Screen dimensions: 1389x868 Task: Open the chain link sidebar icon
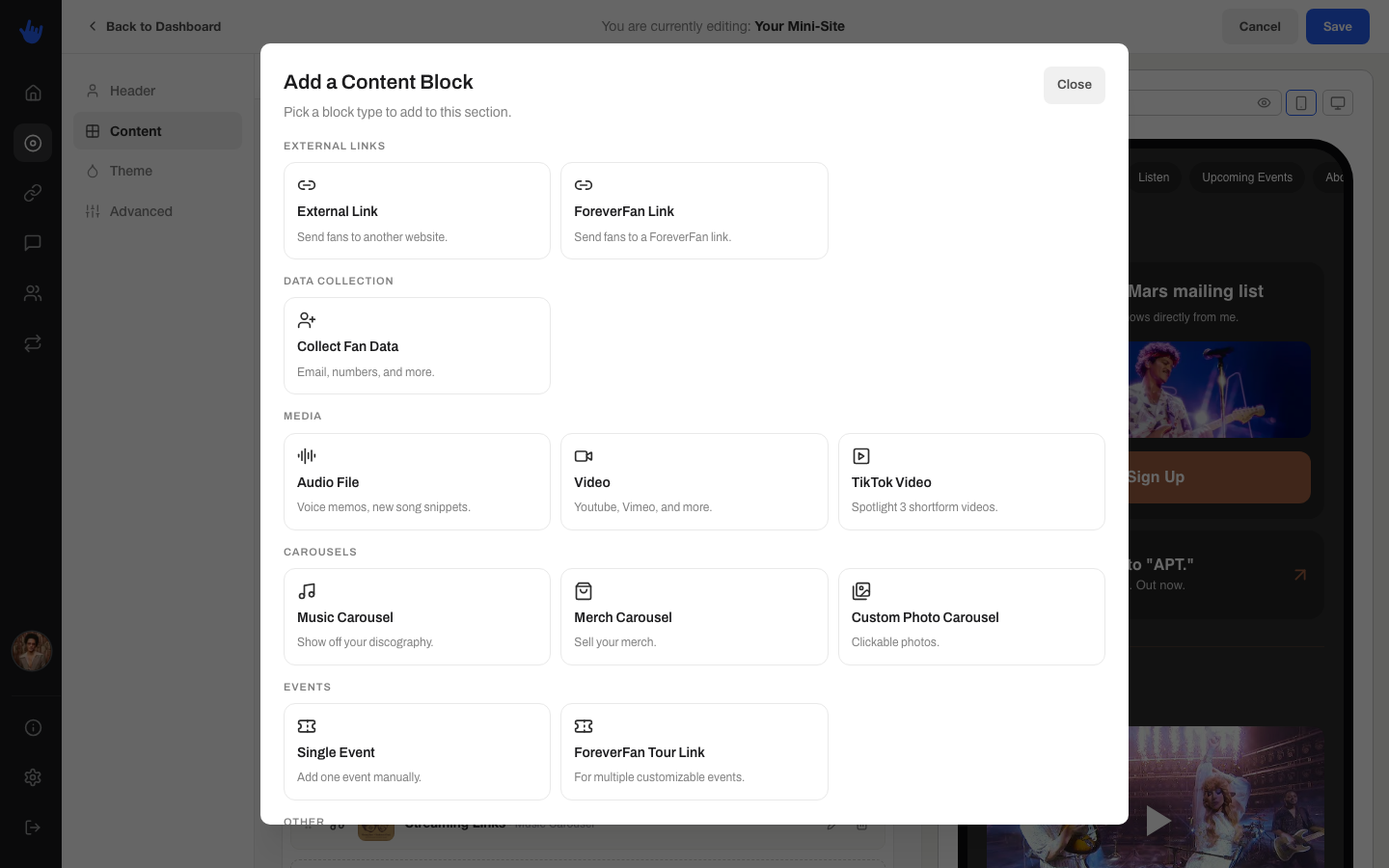33,193
